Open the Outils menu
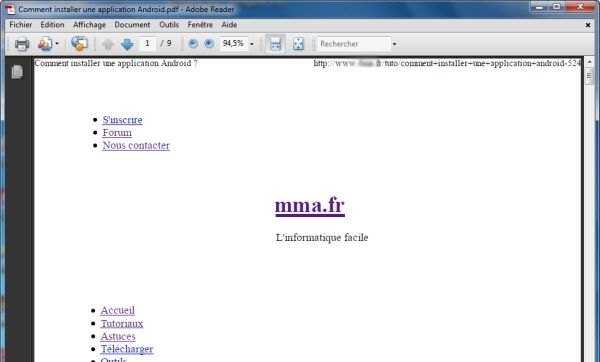 click(x=169, y=25)
